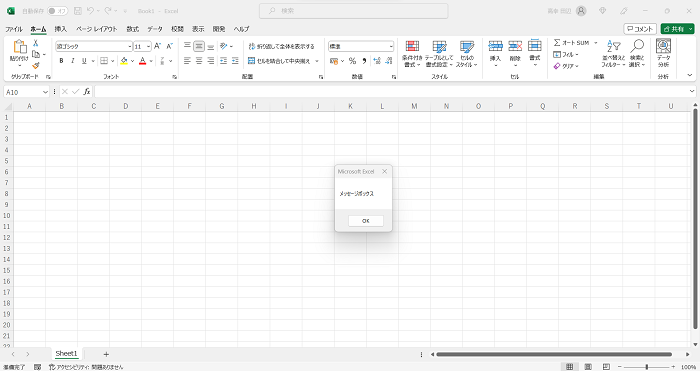Close the Microsoft Excel message box with the X
The width and height of the screenshot is (700, 371).
pos(384,171)
